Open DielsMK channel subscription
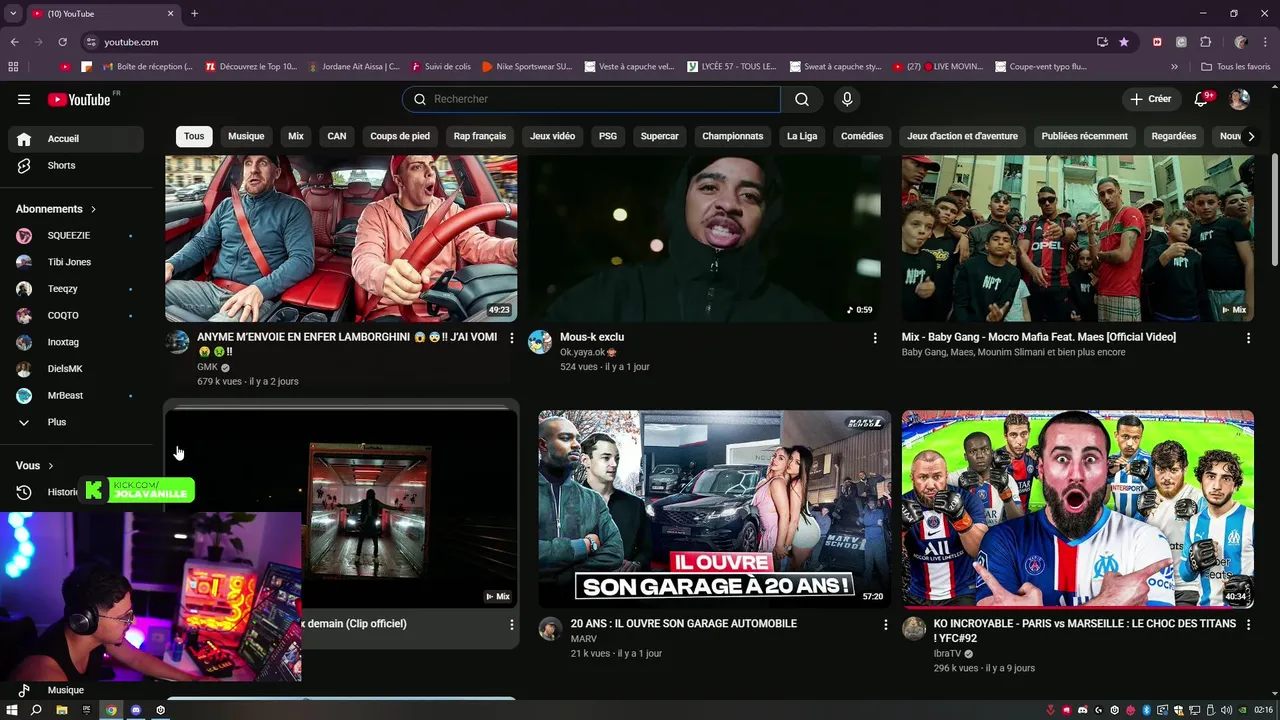 tap(76, 369)
